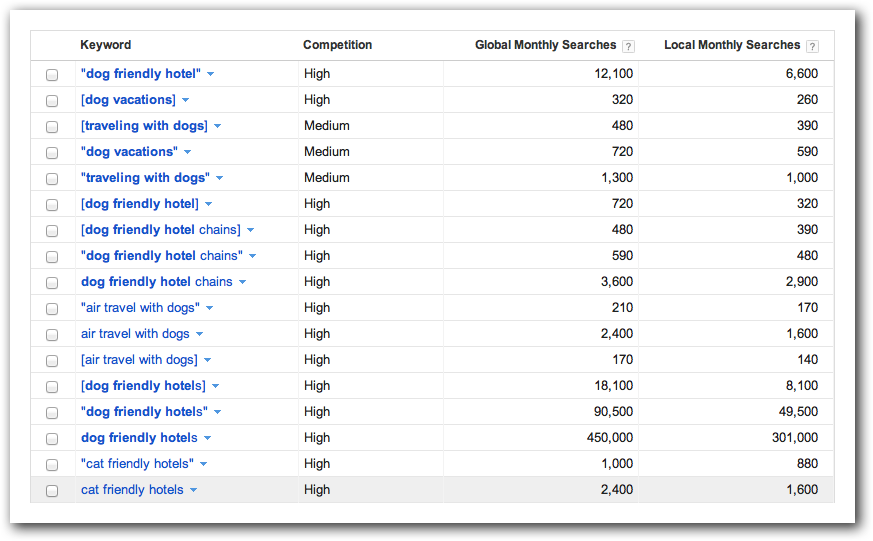
Task: Select global searches value 210
Action: [x=622, y=307]
